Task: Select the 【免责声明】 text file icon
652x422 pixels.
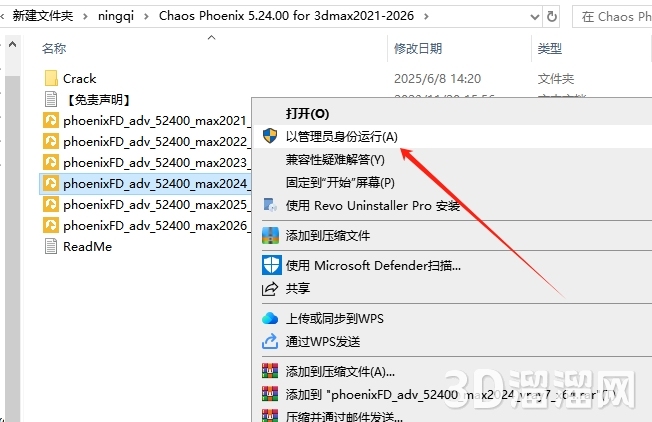Action: 51,99
